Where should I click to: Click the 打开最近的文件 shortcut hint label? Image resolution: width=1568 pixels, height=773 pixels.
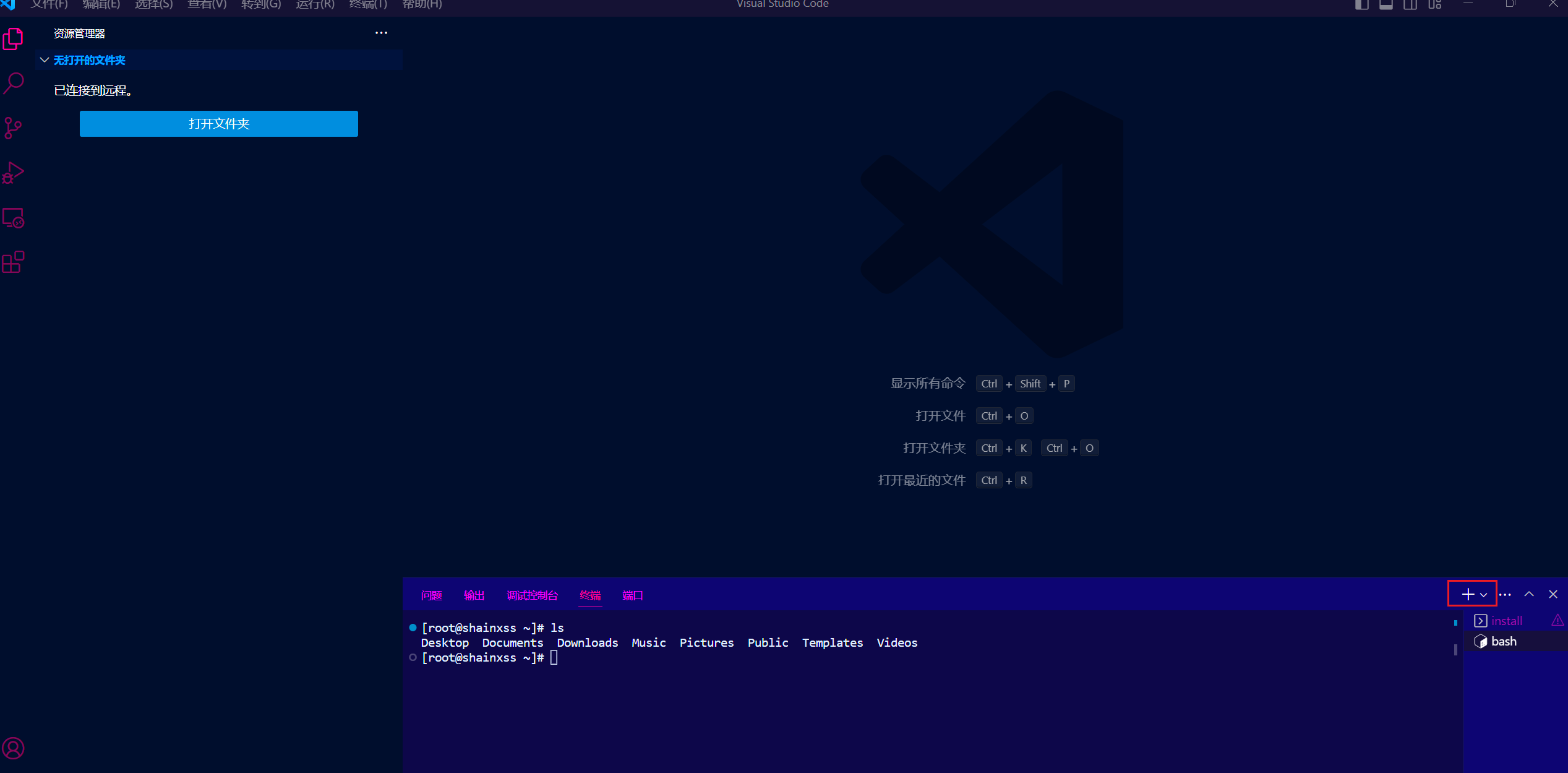pyautogui.click(x=922, y=480)
